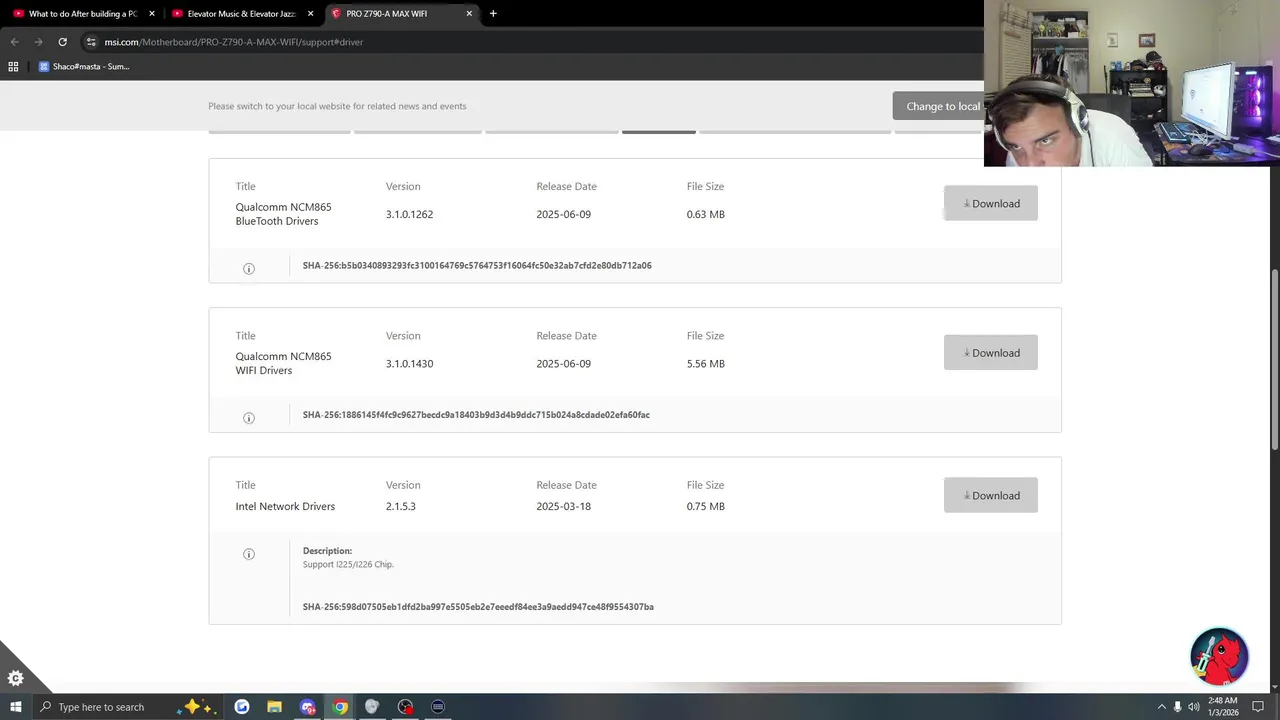1280x720 pixels.
Task: Click the microphone tray icon
Action: coord(1177,707)
